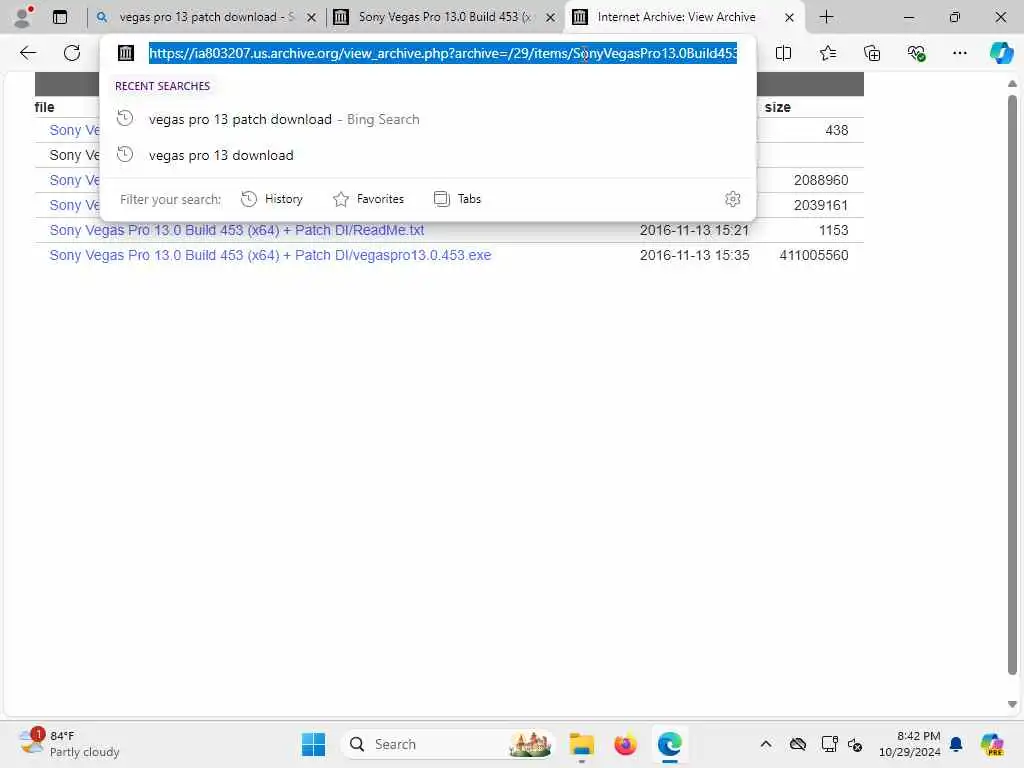Open Copilot sidebar icon
1024x768 pixels.
tap(1001, 53)
